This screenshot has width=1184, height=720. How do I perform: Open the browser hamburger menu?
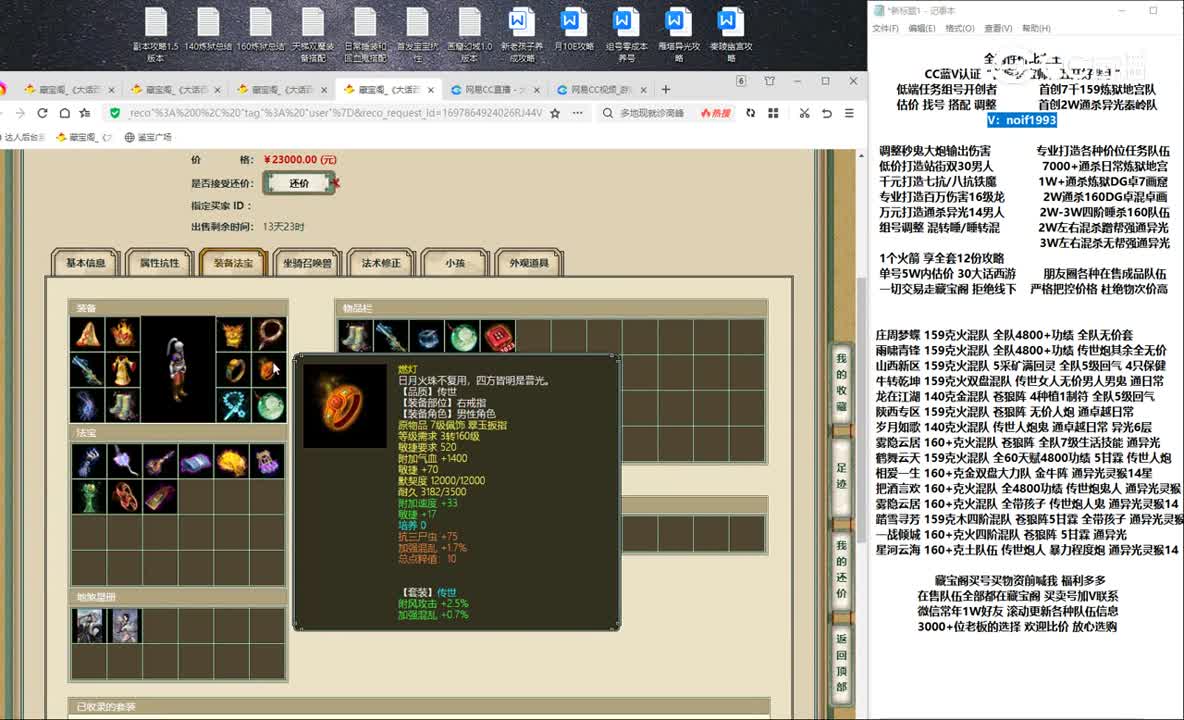click(x=849, y=113)
